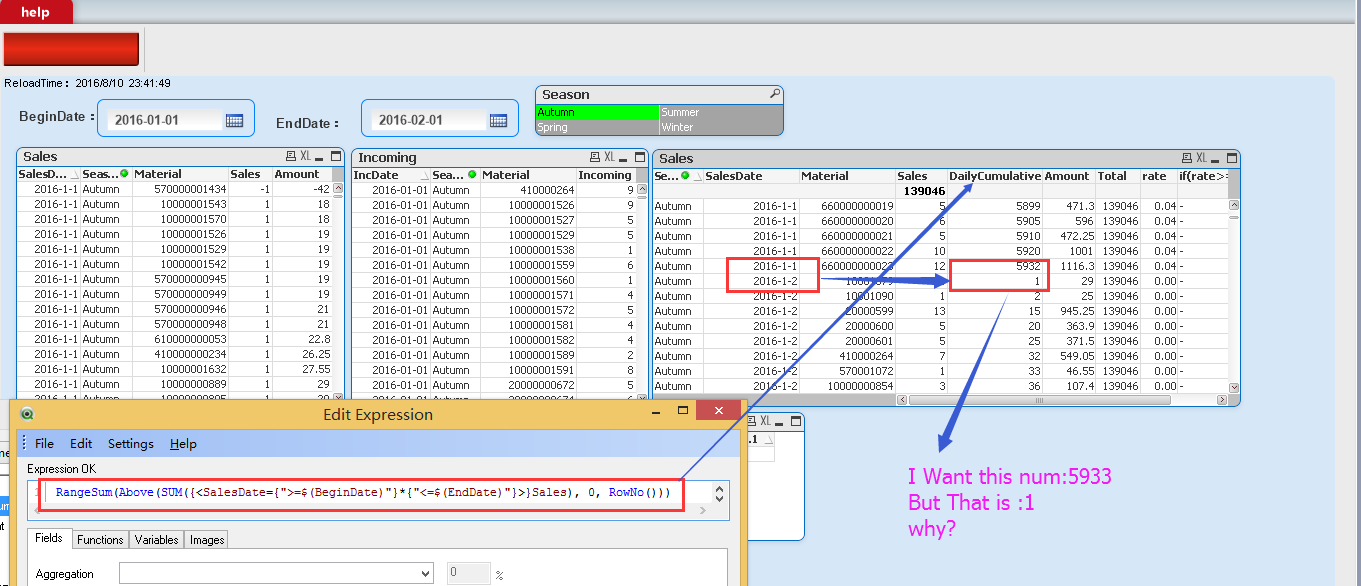Select Winter in the Season list
Screen dimensions: 1361x586
coord(720,127)
